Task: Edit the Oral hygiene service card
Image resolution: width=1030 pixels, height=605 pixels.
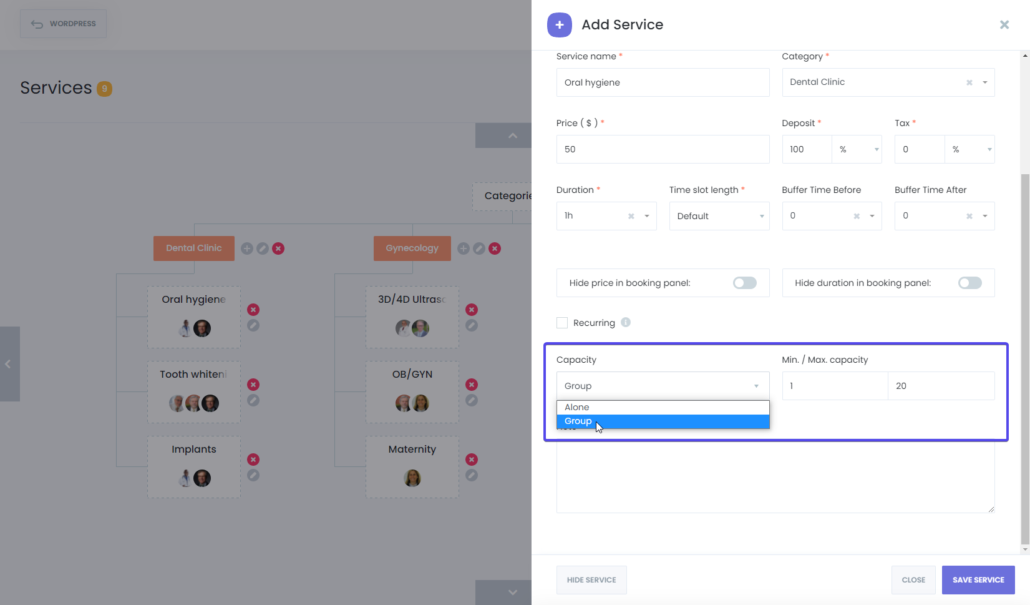Action: point(253,325)
